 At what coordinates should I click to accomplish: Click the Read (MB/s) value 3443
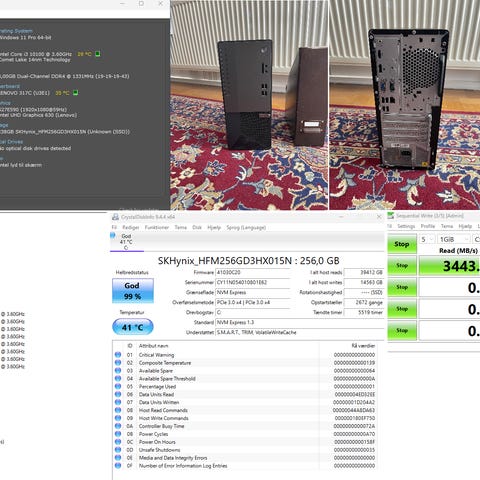(449, 266)
